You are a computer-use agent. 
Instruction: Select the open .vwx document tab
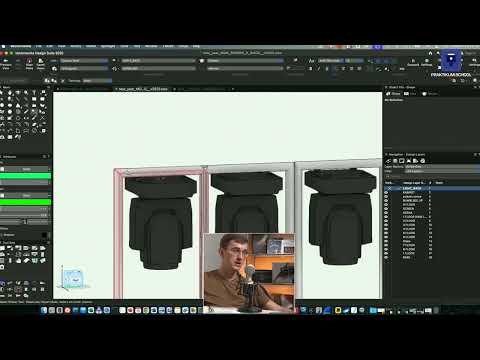coord(143,89)
